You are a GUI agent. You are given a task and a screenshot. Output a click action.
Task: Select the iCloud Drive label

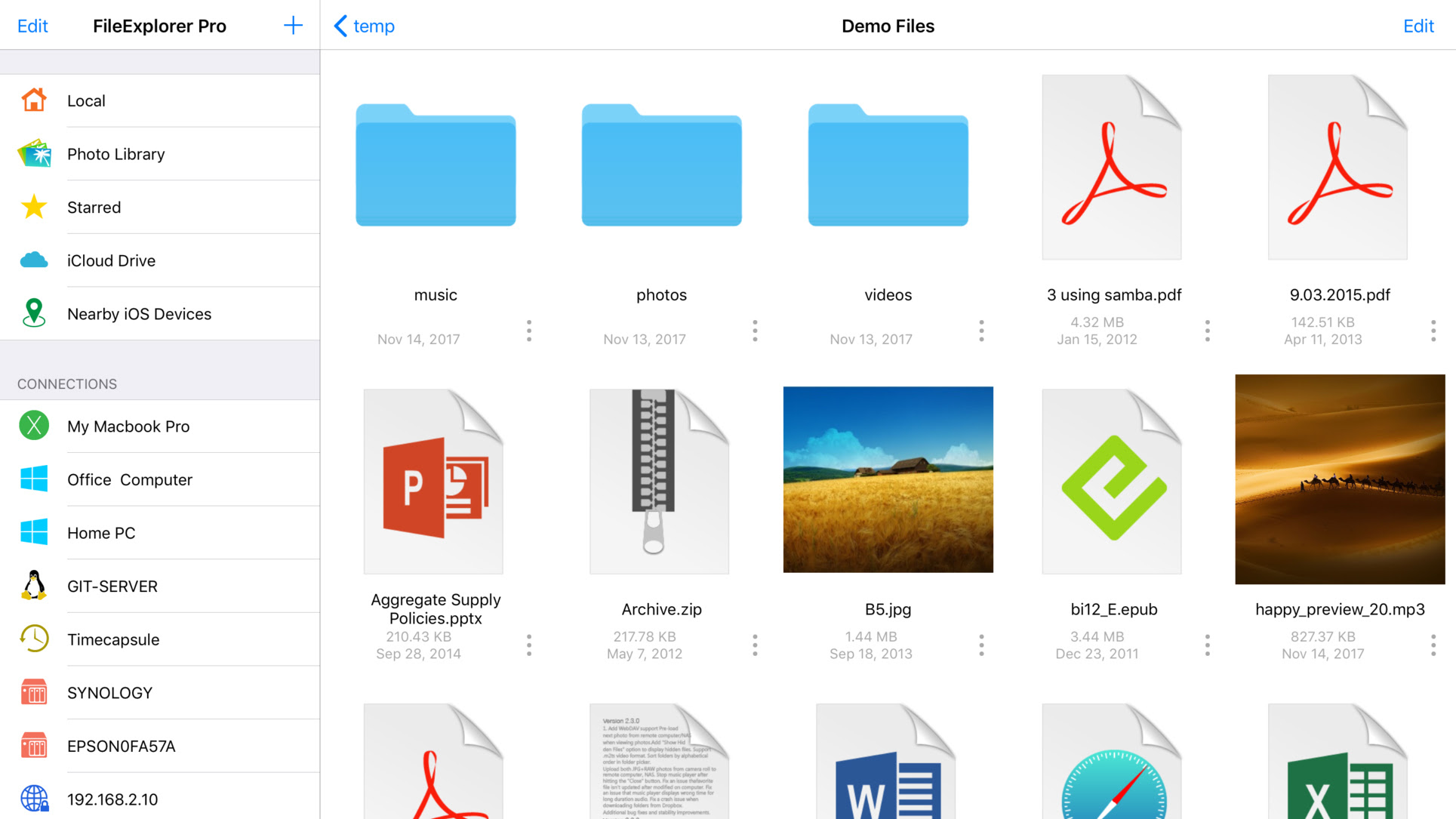pos(111,260)
